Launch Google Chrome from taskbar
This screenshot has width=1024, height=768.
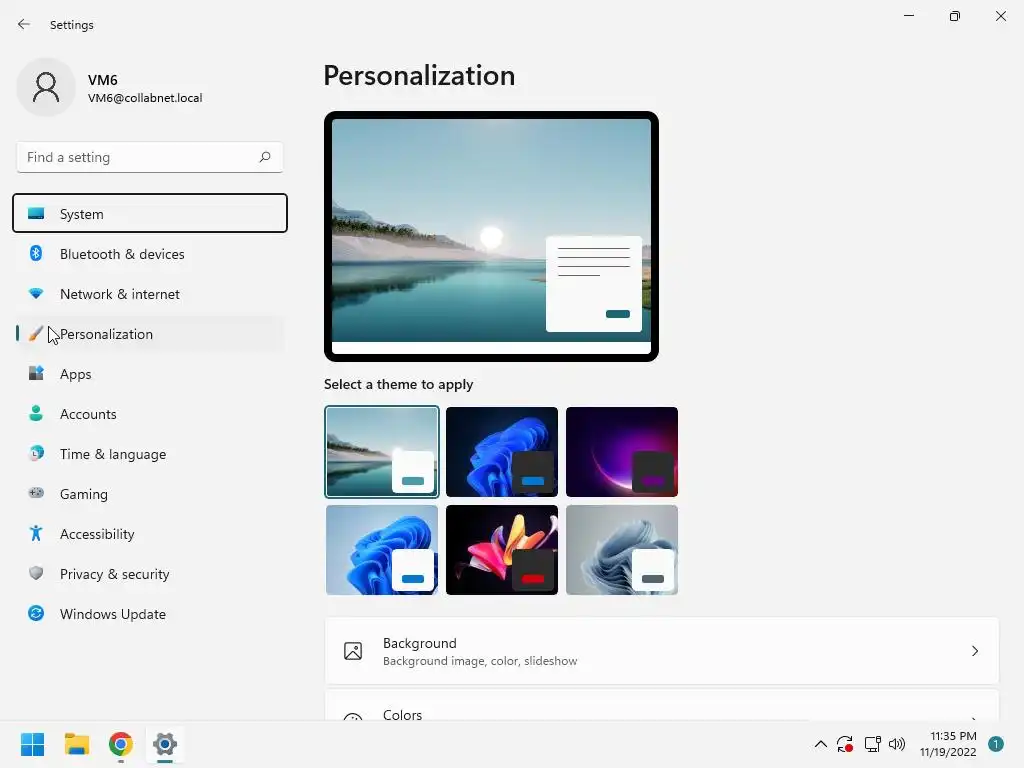click(x=121, y=744)
